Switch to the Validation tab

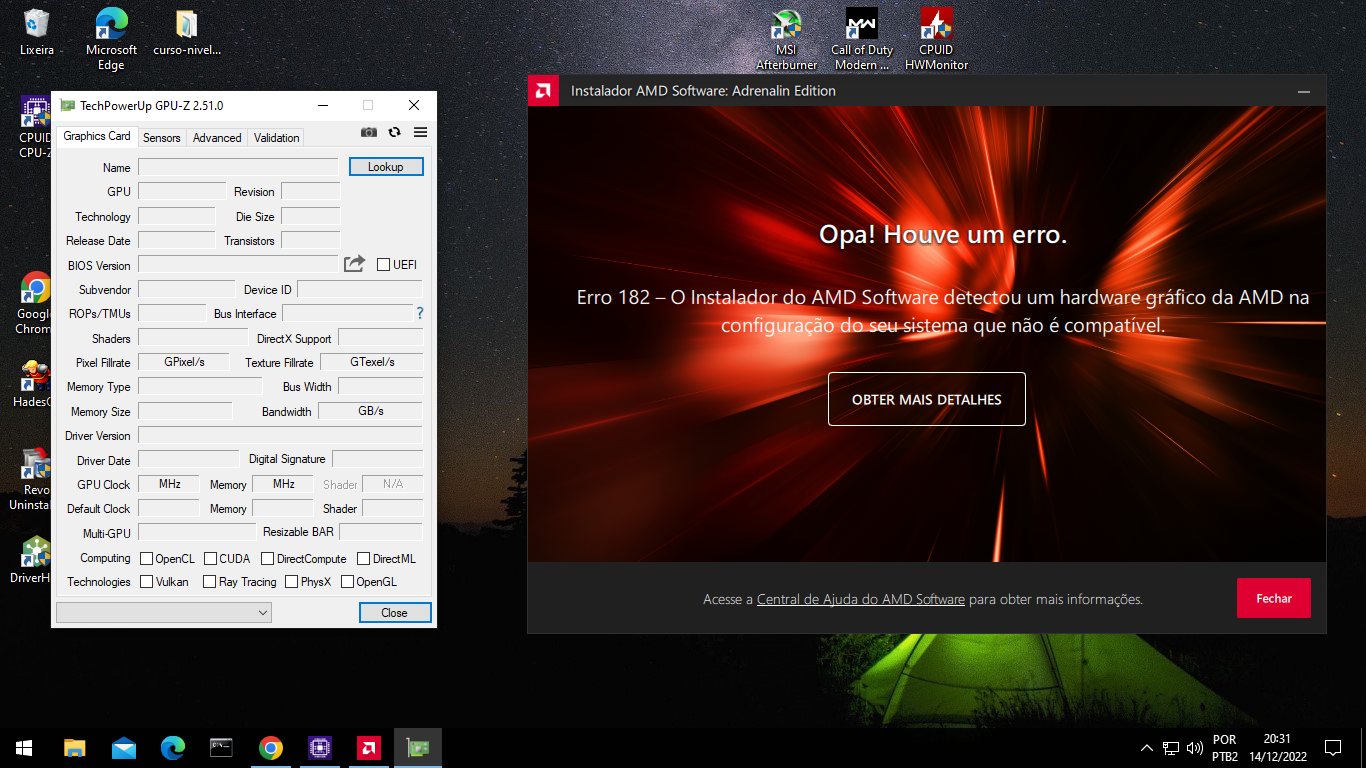(276, 138)
